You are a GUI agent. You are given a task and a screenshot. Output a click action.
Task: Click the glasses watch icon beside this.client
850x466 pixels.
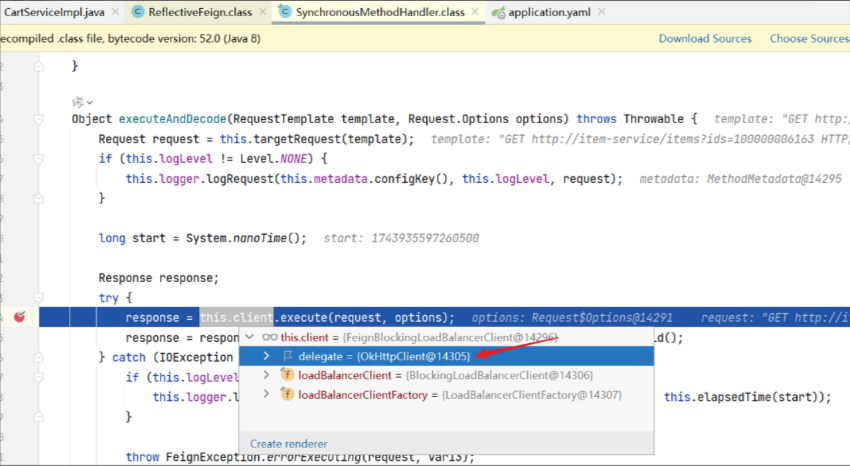tap(269, 337)
